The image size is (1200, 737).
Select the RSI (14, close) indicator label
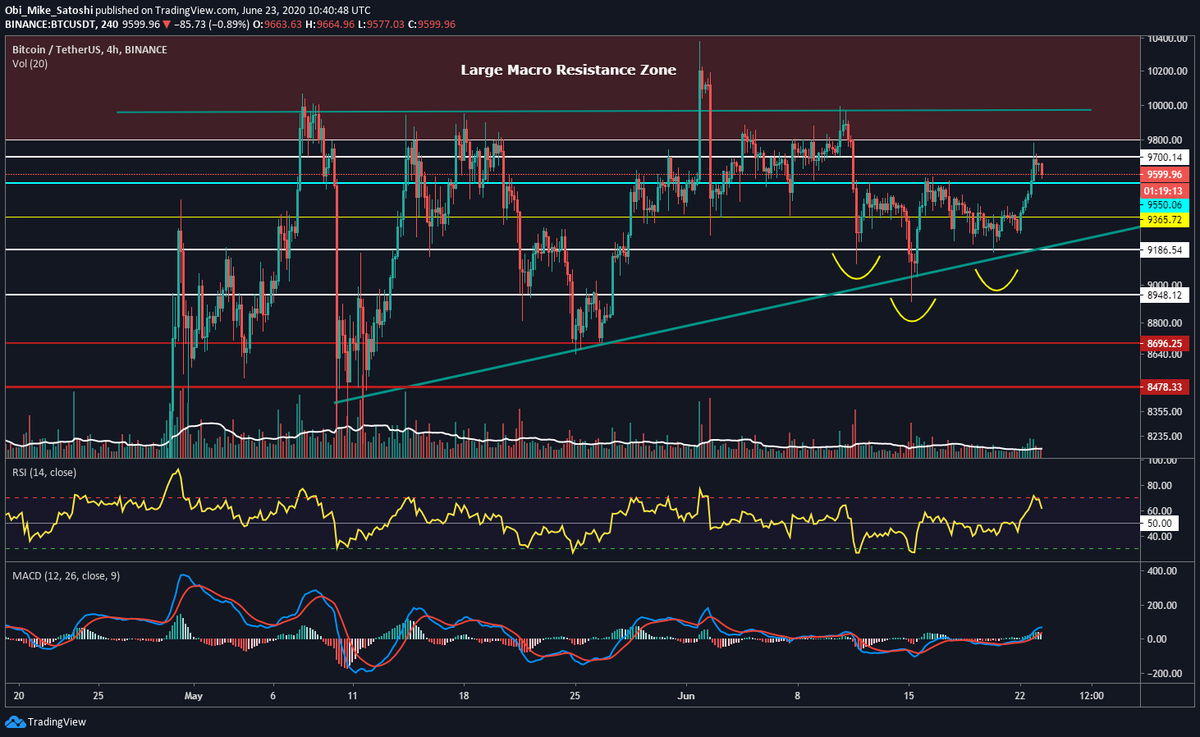coord(44,472)
